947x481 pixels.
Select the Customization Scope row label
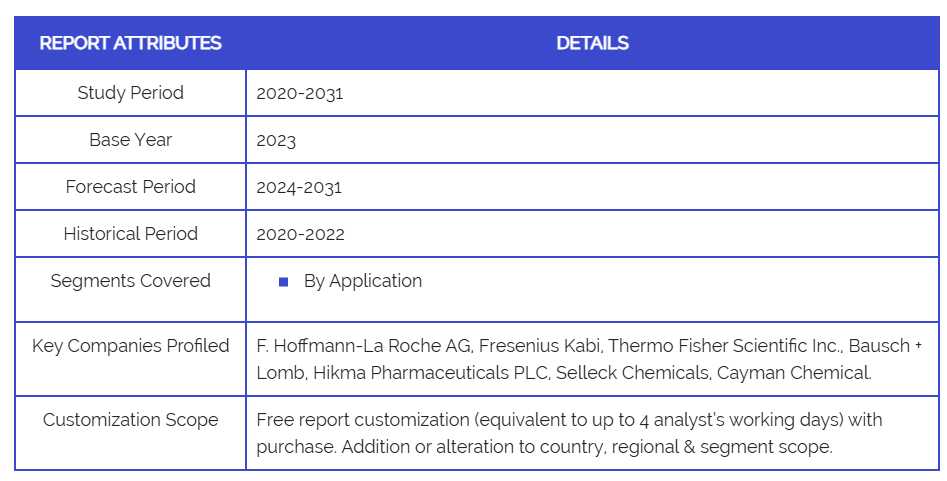pos(130,420)
